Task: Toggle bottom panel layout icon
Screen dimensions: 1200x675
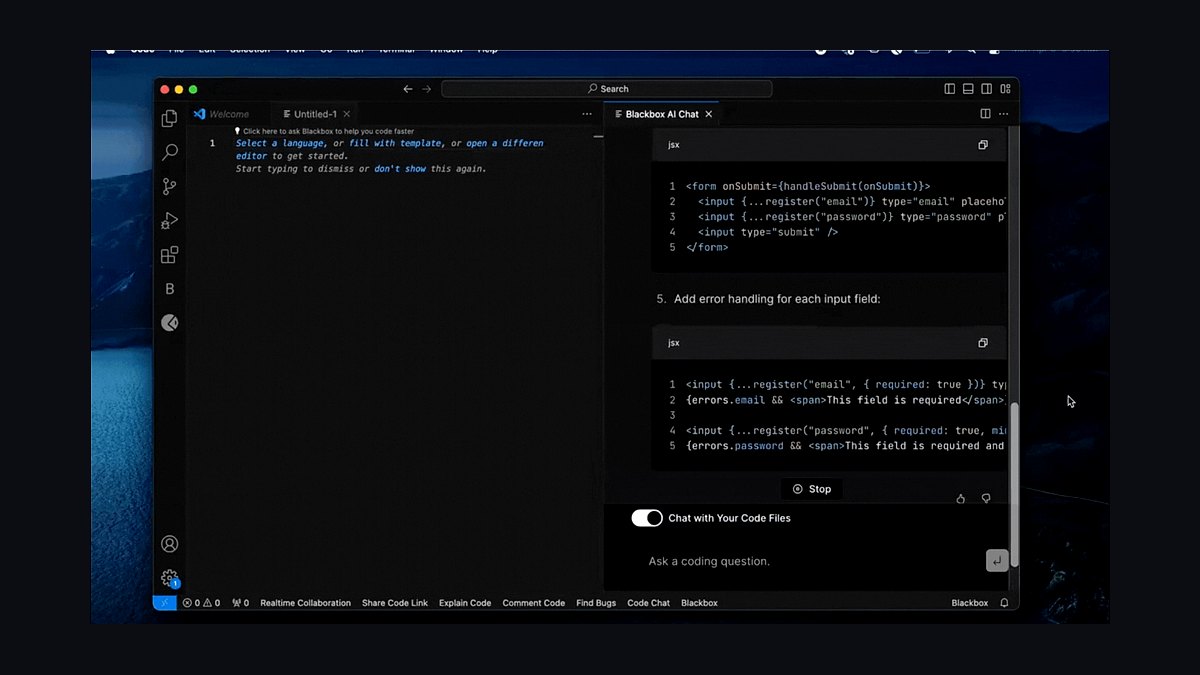Action: tap(968, 89)
